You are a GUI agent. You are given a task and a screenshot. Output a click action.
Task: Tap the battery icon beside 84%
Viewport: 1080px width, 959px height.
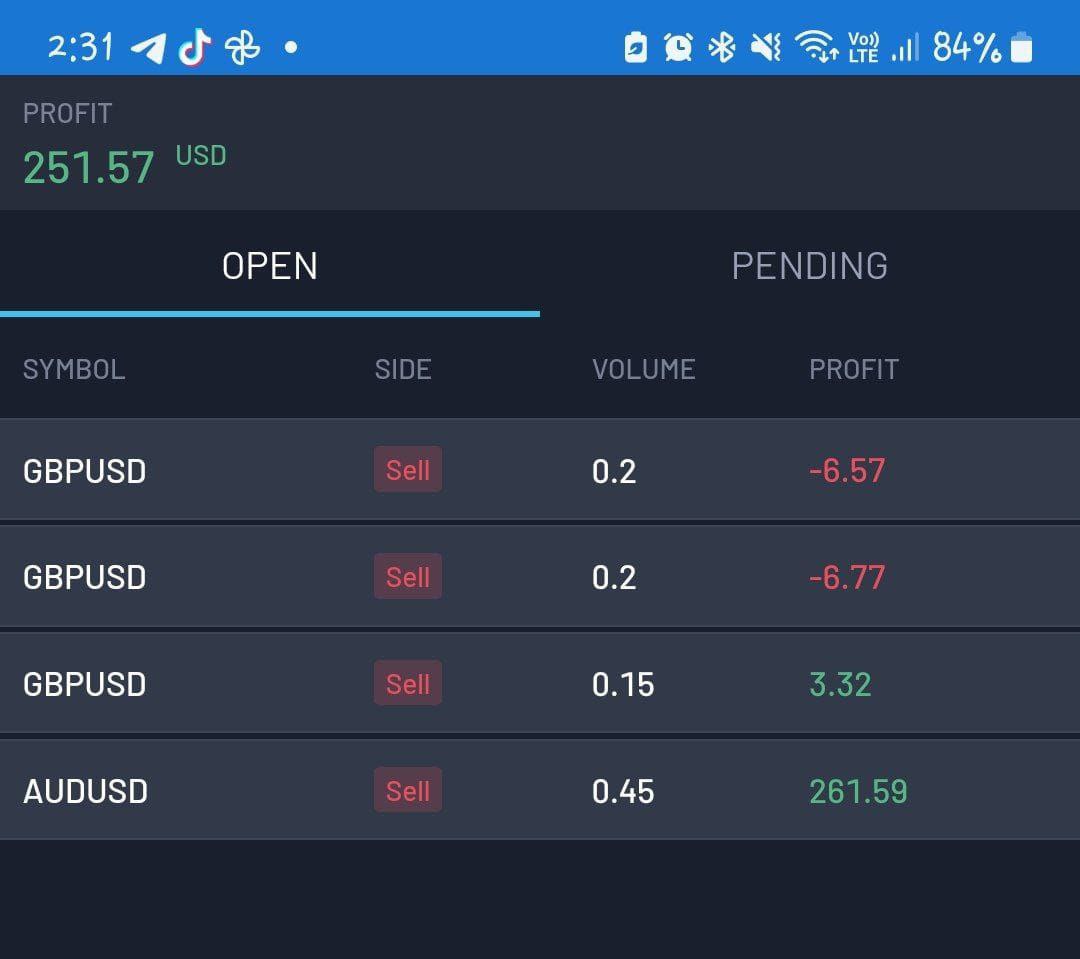click(x=1021, y=47)
